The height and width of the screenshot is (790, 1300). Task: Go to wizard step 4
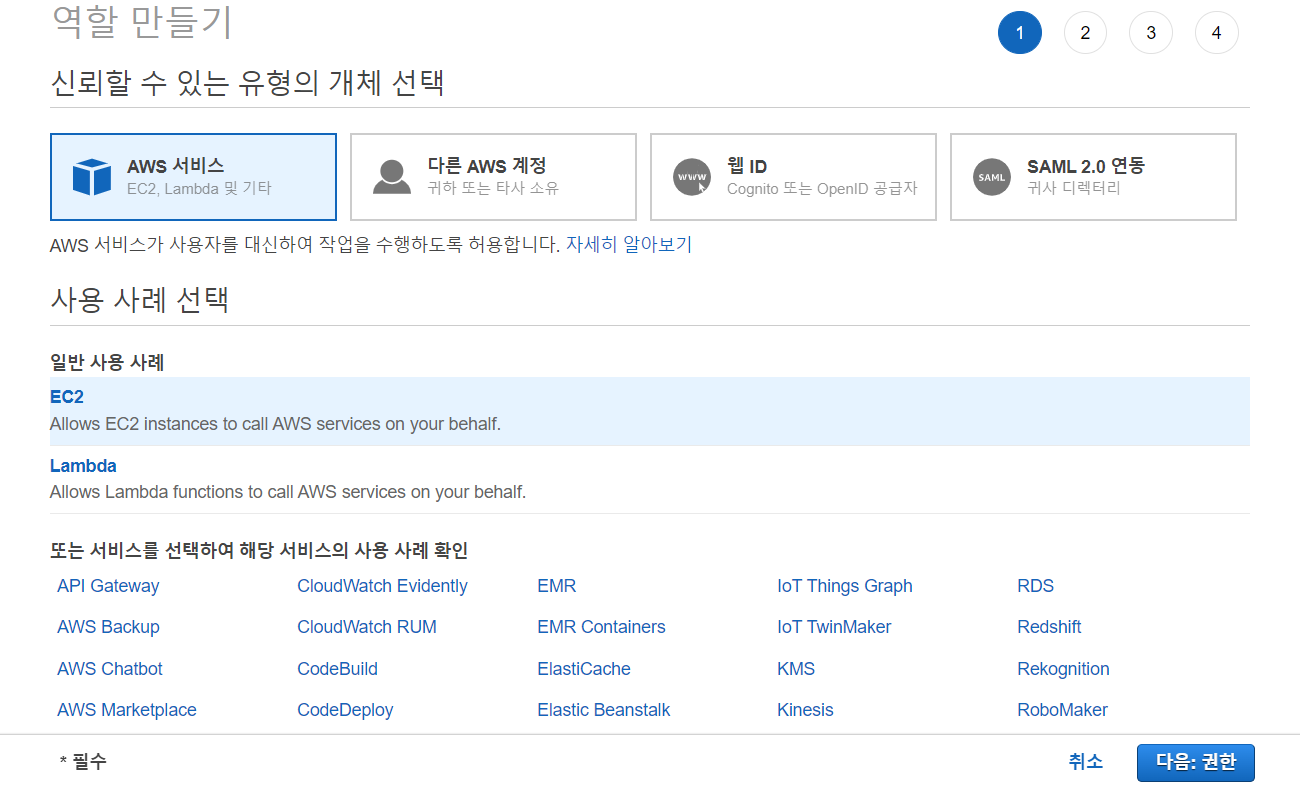coord(1216,33)
